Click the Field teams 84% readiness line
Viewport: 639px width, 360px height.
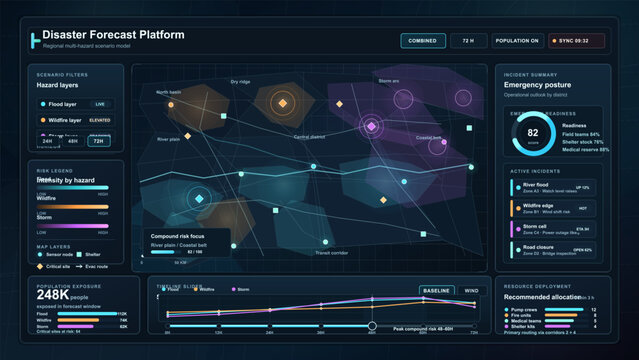pyautogui.click(x=581, y=134)
